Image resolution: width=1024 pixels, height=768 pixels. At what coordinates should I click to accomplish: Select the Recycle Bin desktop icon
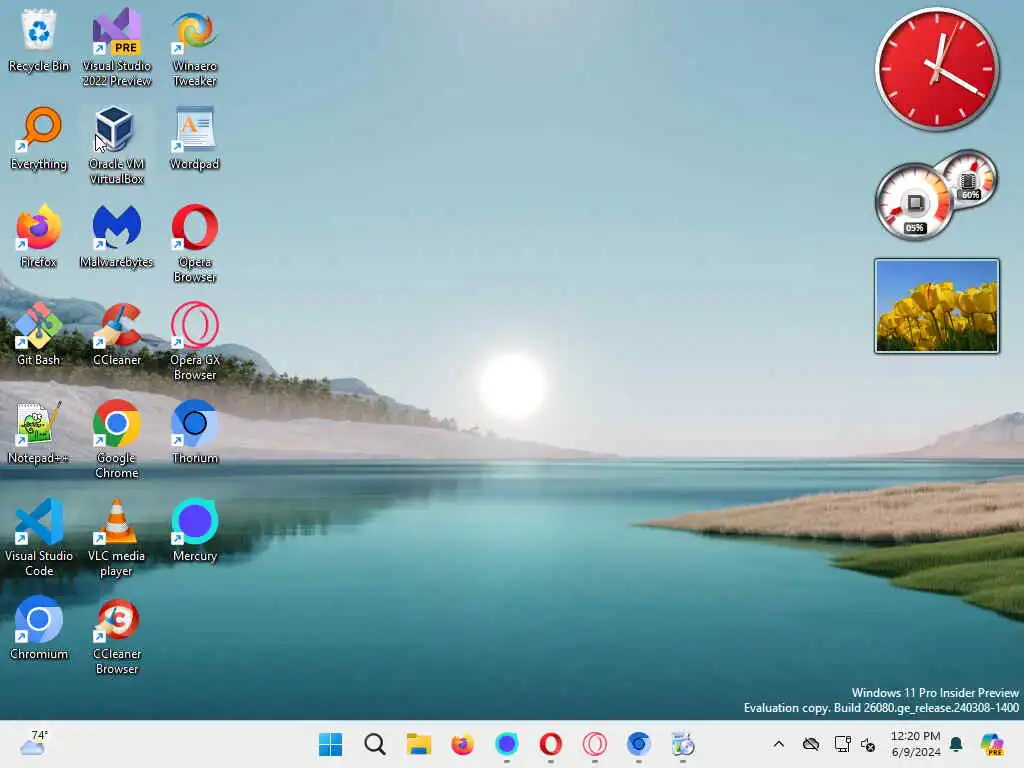click(x=39, y=40)
